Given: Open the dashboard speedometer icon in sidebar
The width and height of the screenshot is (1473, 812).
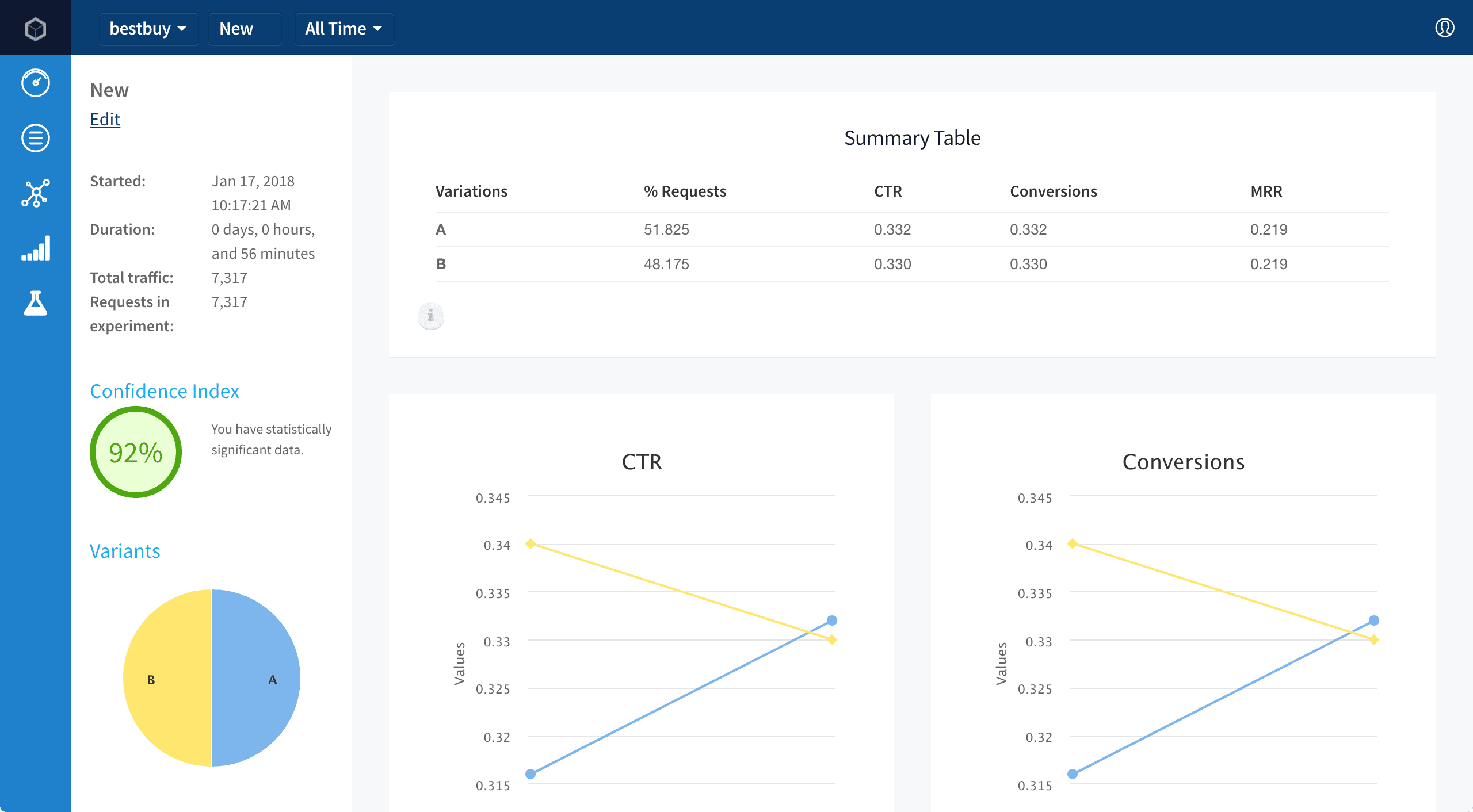Looking at the screenshot, I should 35,83.
